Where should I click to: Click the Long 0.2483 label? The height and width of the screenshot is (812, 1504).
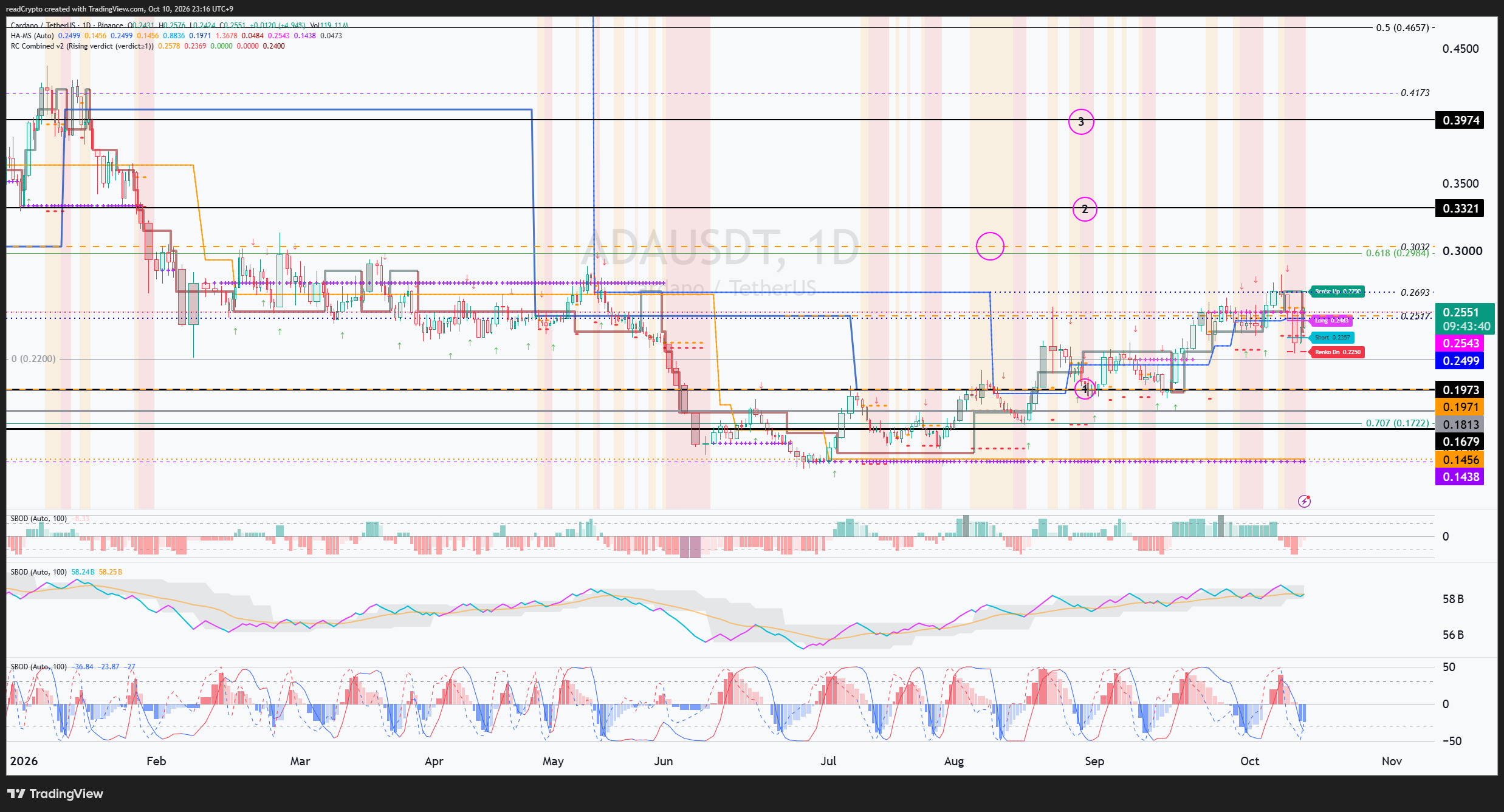coord(1331,320)
